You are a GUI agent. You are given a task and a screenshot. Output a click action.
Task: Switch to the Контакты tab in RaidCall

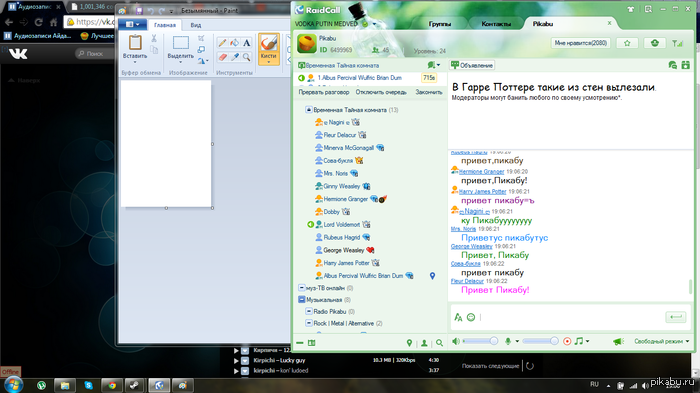(x=496, y=24)
